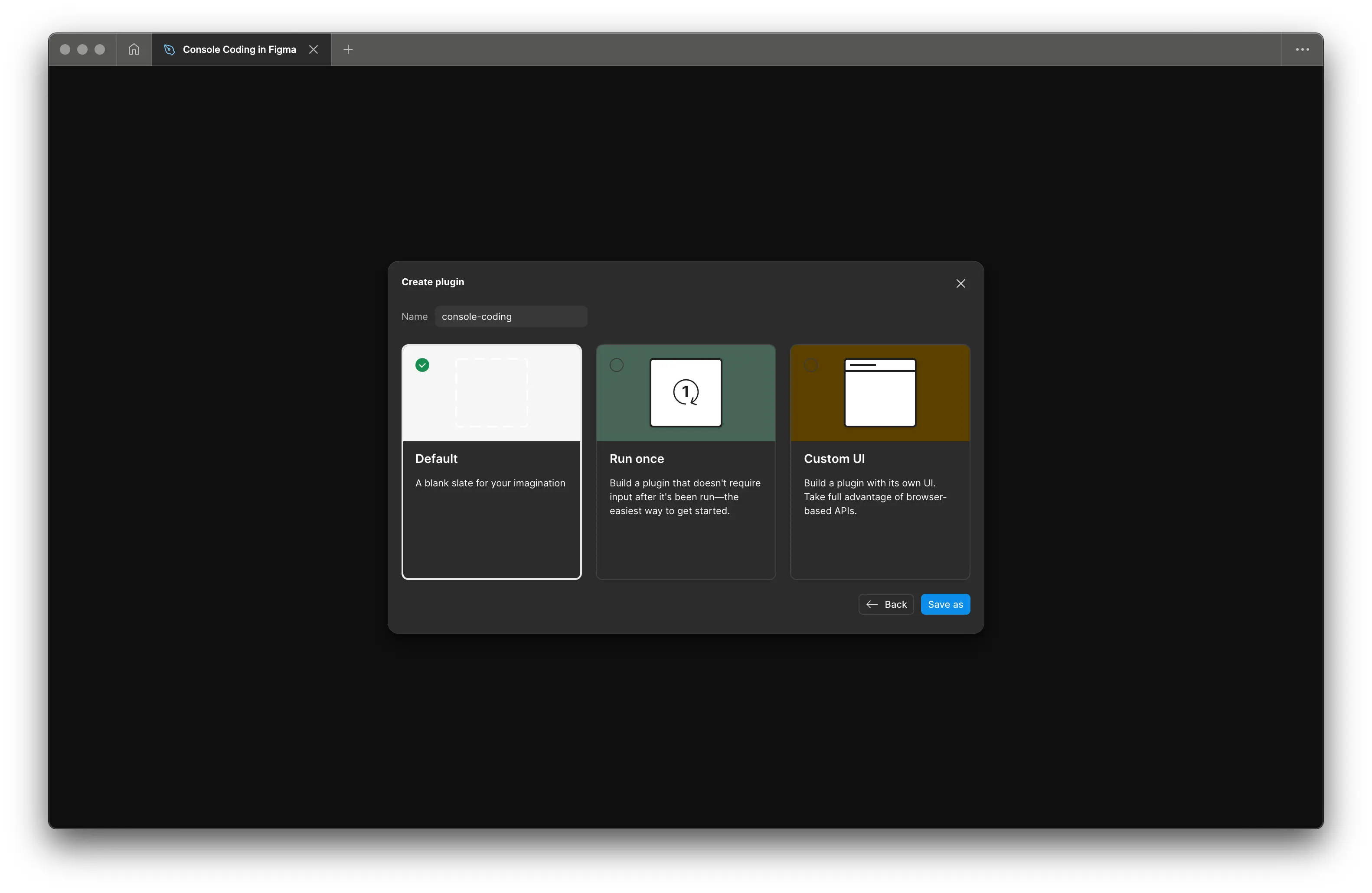This screenshot has height=893, width=1372.
Task: Select the Run once radio button
Action: (x=616, y=365)
